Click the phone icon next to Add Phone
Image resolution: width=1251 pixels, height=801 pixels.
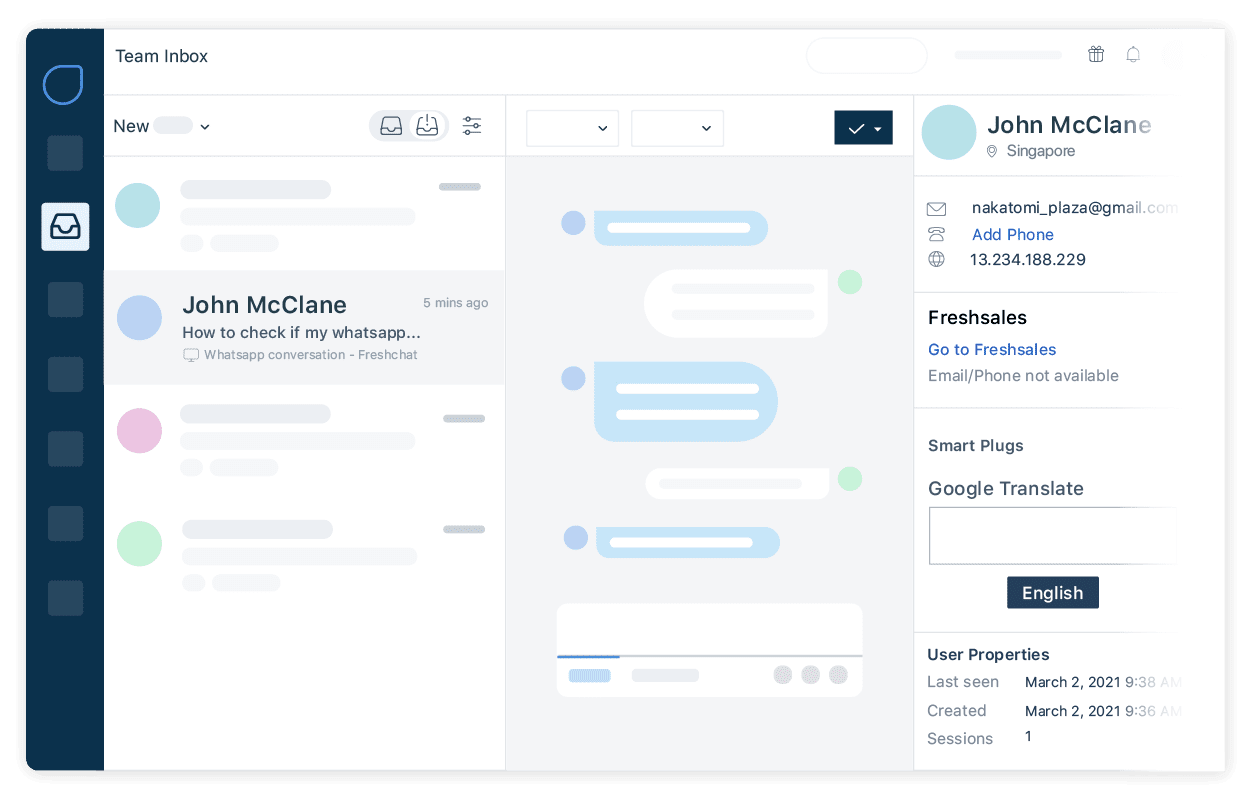[936, 234]
